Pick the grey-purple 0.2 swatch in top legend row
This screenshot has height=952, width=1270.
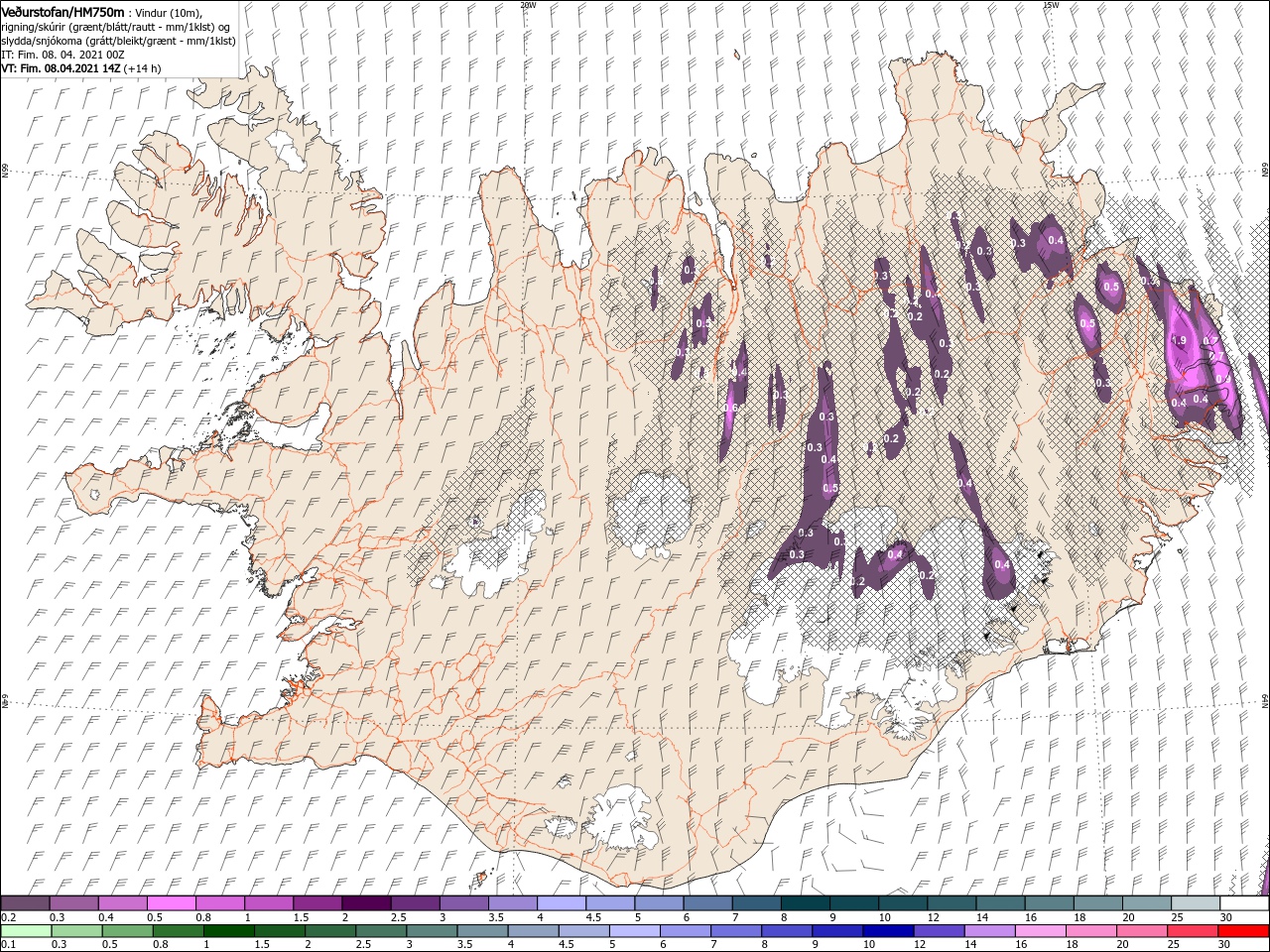point(25,903)
